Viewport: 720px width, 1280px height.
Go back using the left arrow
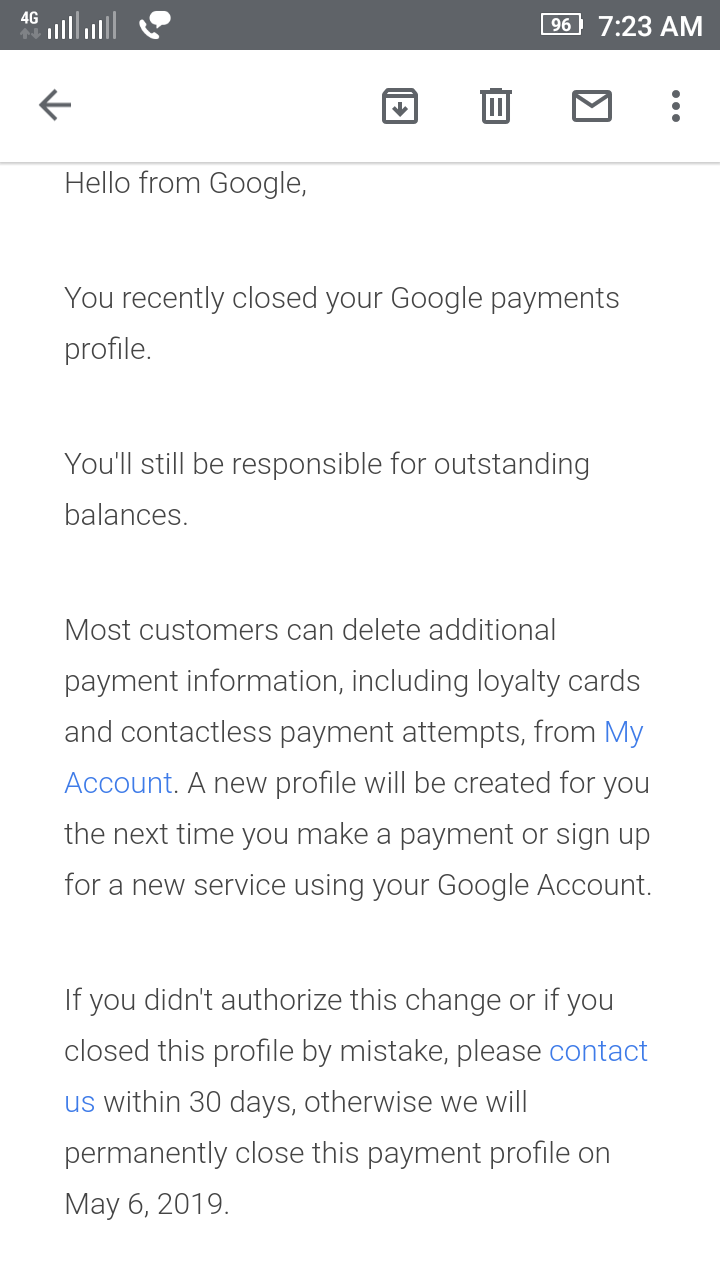coord(55,105)
